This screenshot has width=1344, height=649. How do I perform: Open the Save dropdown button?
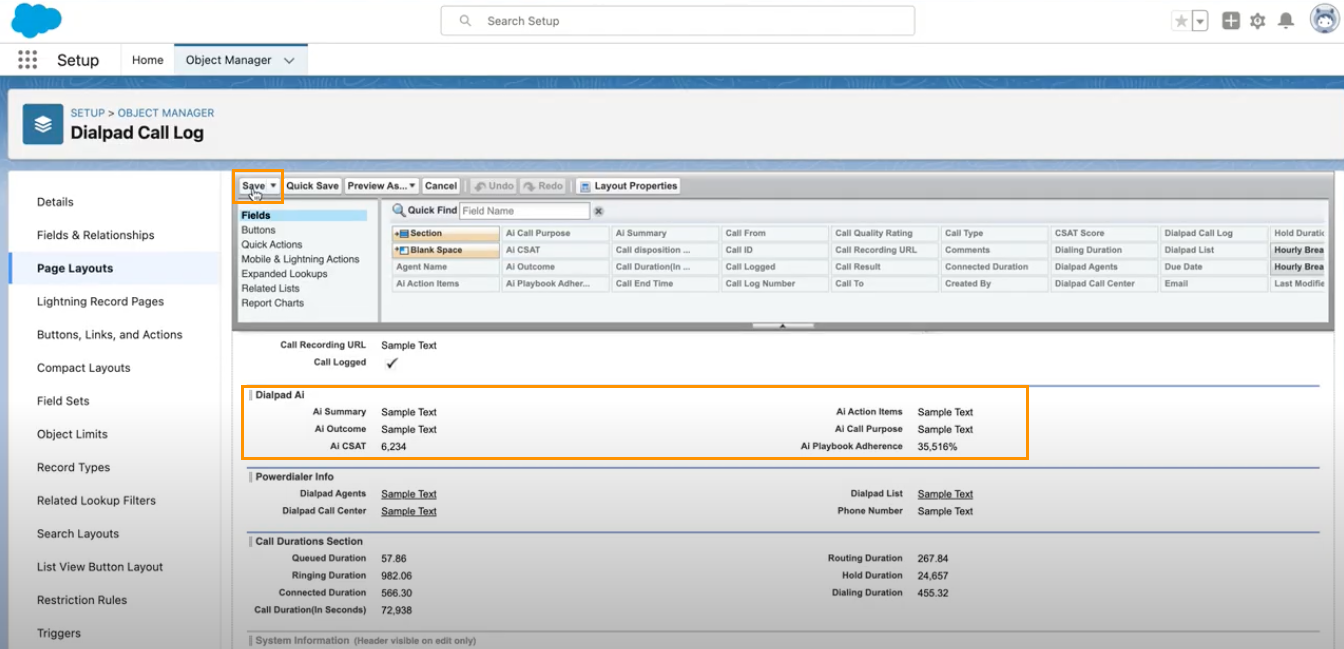(259, 186)
